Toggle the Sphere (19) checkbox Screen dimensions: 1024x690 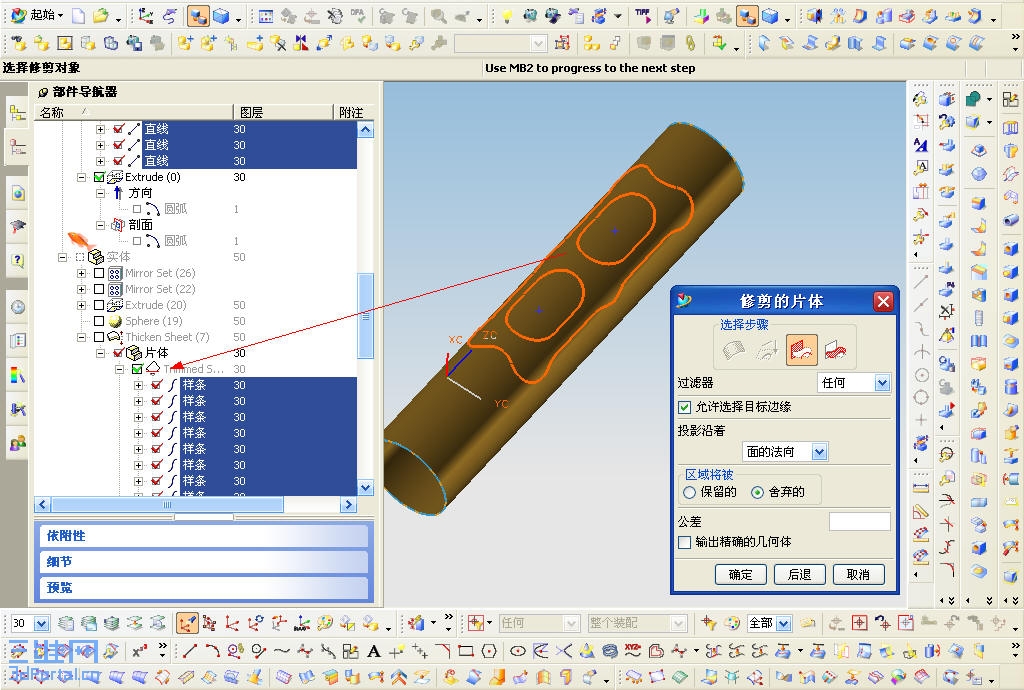pyautogui.click(x=99, y=321)
